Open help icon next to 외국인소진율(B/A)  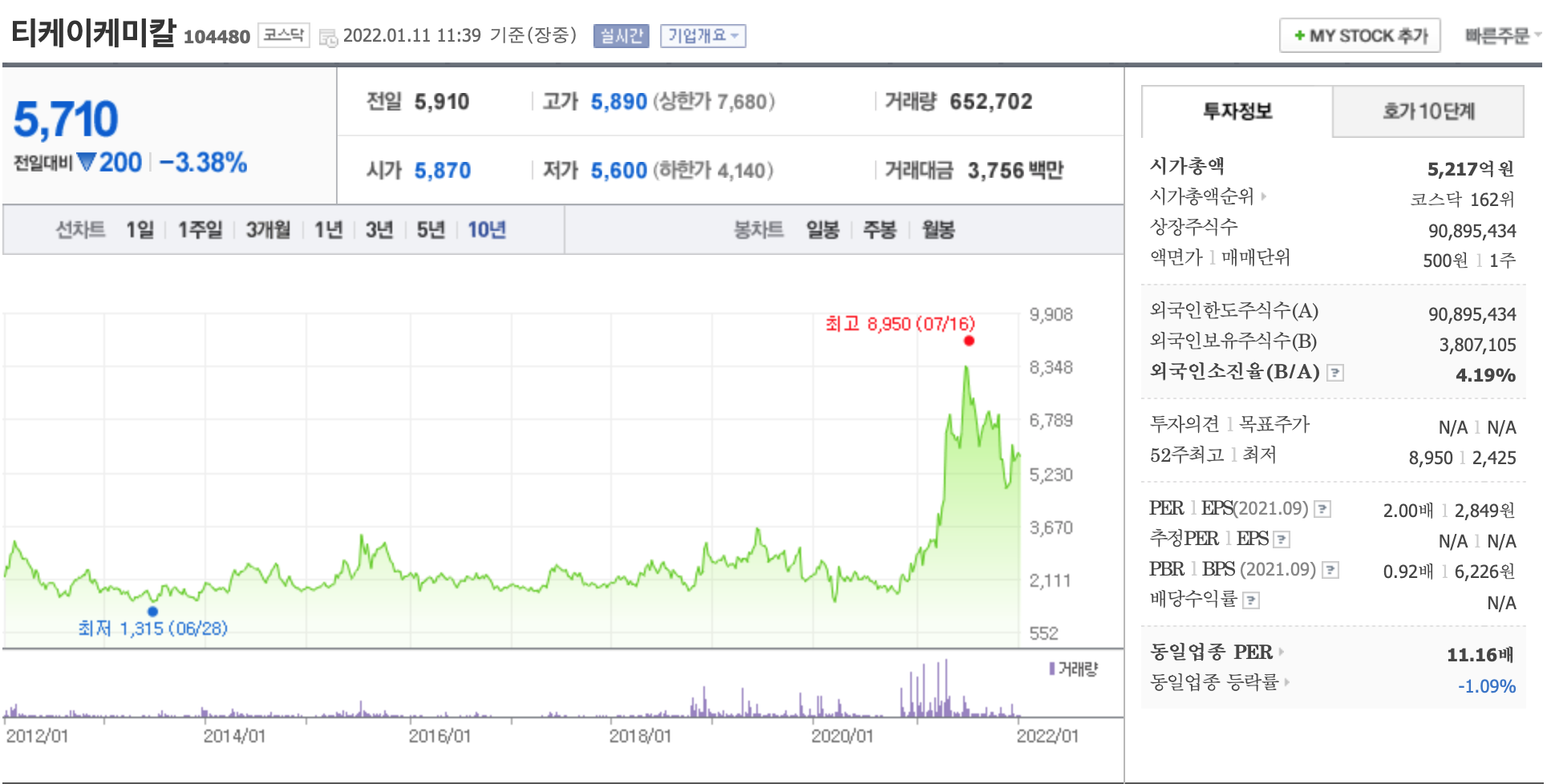[x=1335, y=373]
